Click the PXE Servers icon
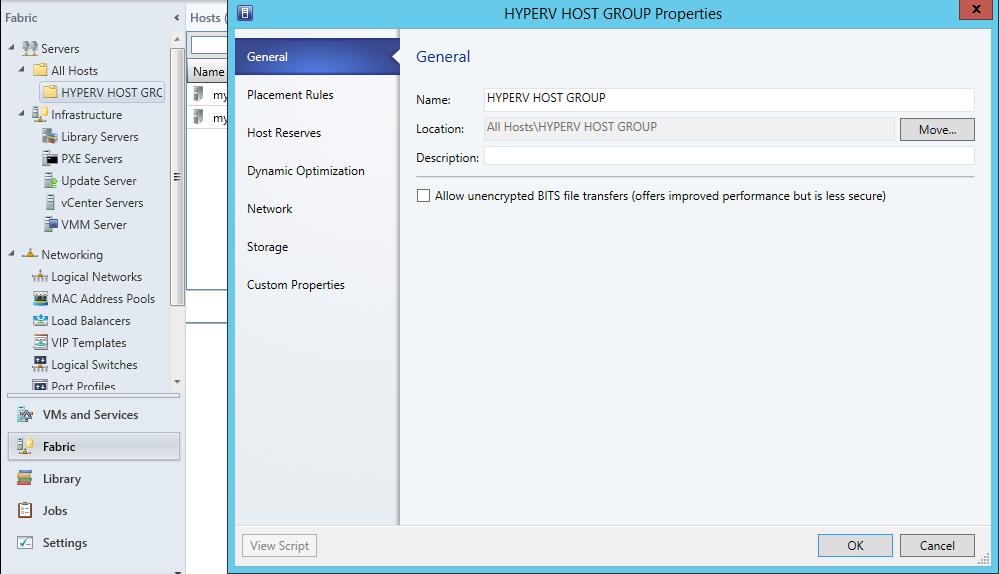The height and width of the screenshot is (574, 999). click(50, 158)
